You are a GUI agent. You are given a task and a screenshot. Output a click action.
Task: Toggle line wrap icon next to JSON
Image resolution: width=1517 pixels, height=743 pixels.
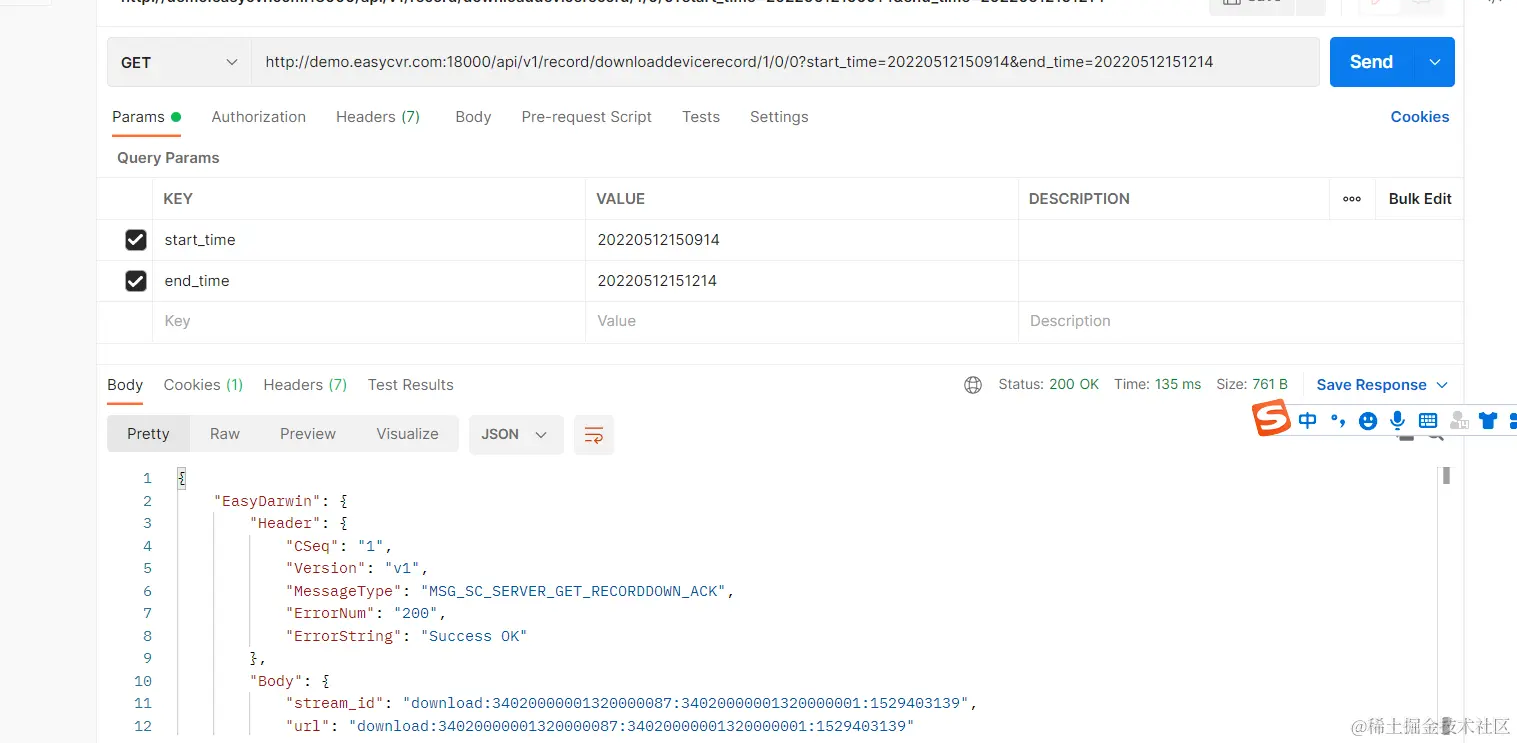click(x=594, y=435)
